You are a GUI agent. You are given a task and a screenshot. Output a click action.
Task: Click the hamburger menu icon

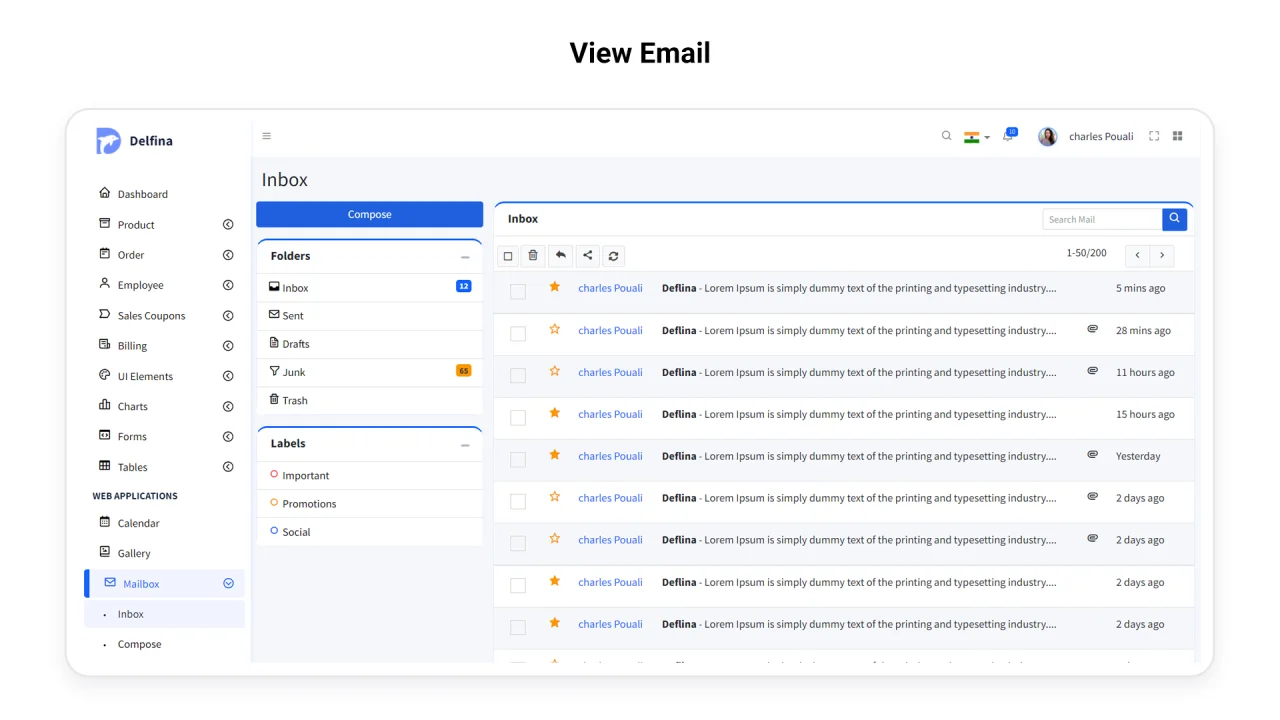pyautogui.click(x=266, y=136)
